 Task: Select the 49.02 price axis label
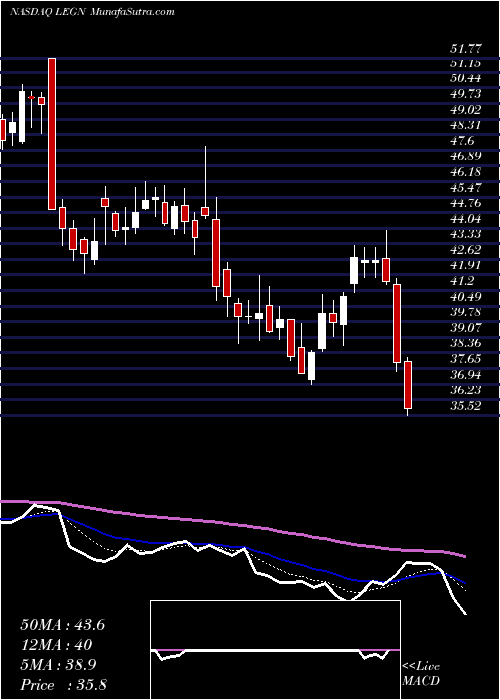464,110
